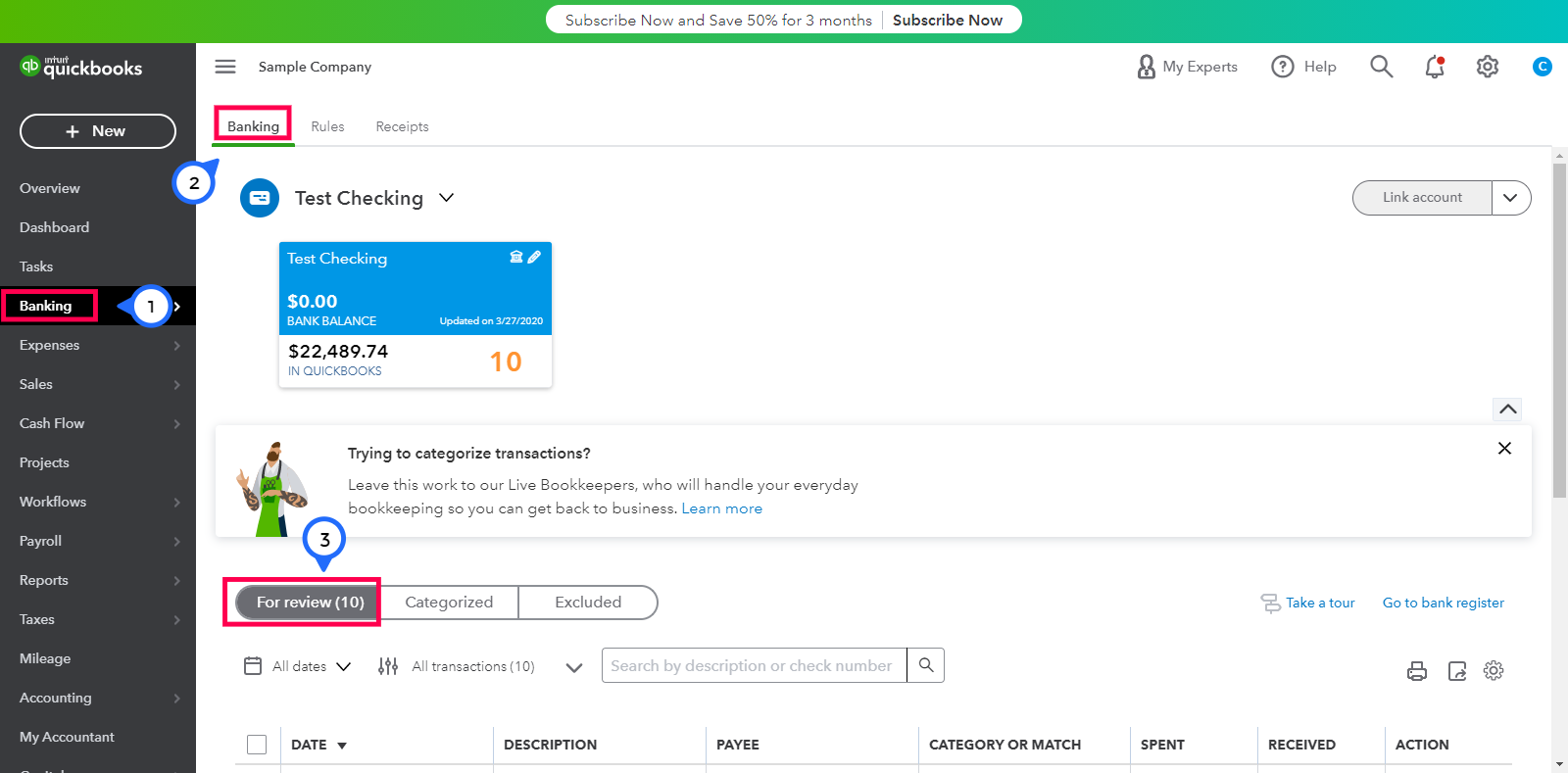Open table settings gear icon
1568x773 pixels.
click(1494, 671)
